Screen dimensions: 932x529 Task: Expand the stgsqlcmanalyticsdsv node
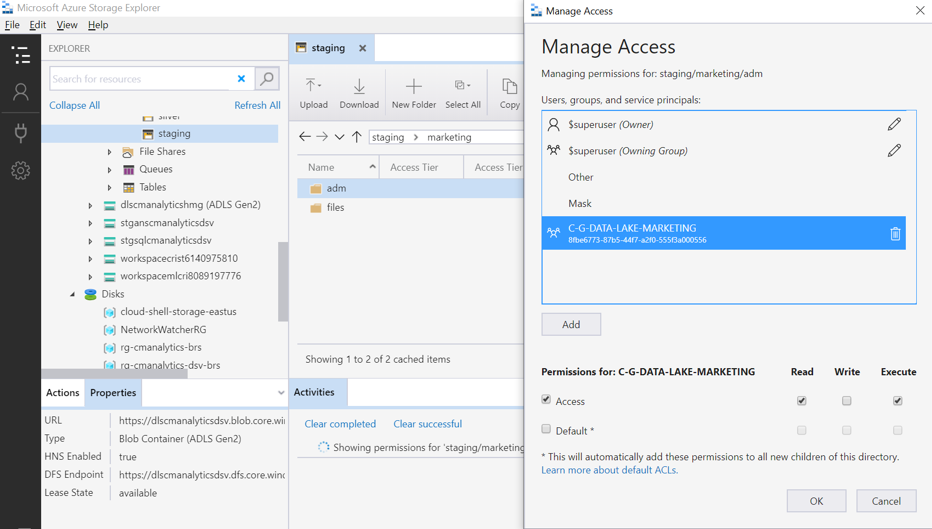[x=90, y=241]
